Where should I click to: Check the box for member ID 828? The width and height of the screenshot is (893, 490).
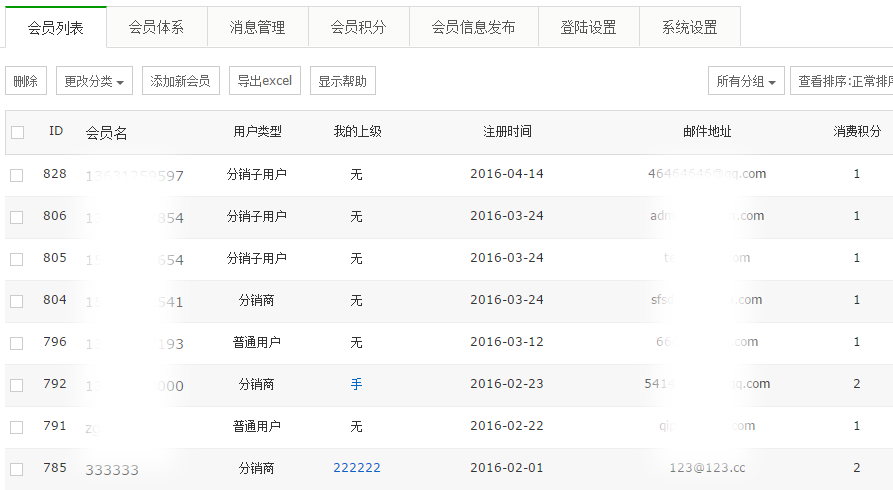click(x=17, y=175)
